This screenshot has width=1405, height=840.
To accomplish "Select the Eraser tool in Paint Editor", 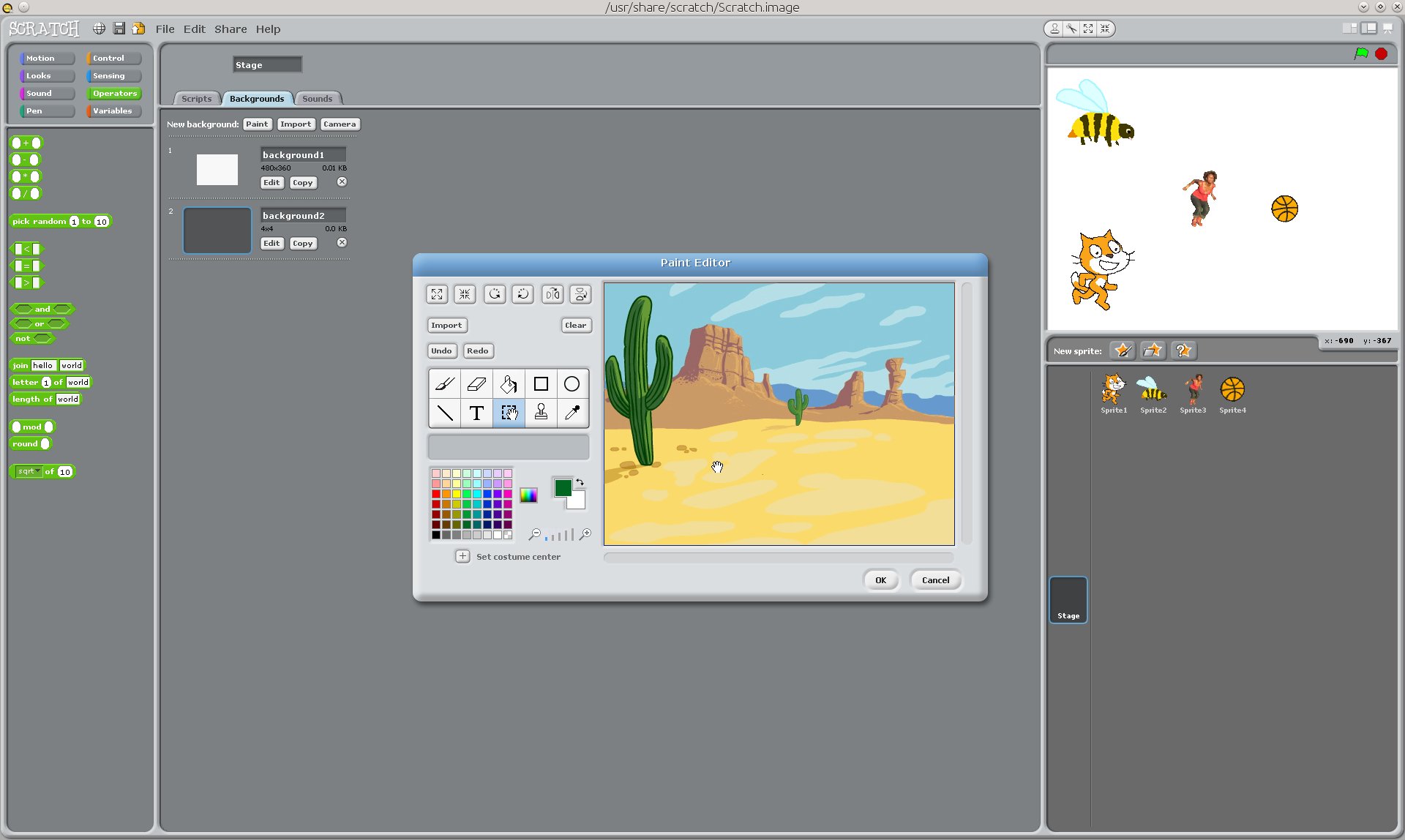I will click(x=476, y=384).
